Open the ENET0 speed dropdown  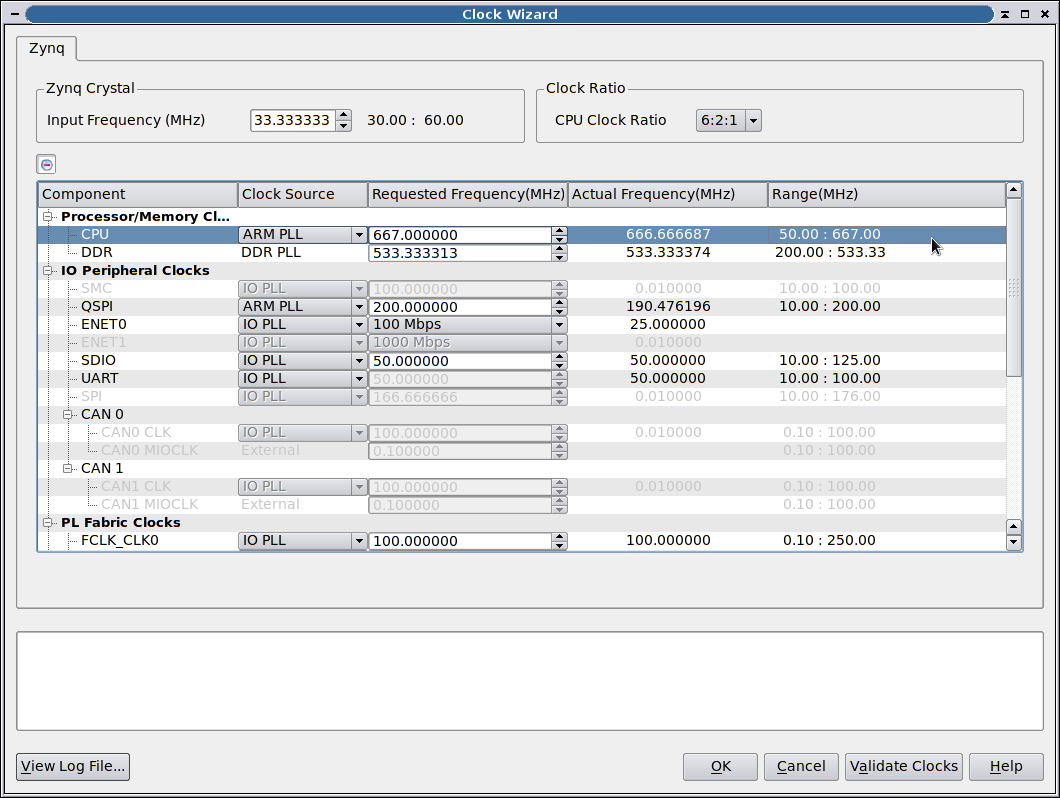click(559, 325)
